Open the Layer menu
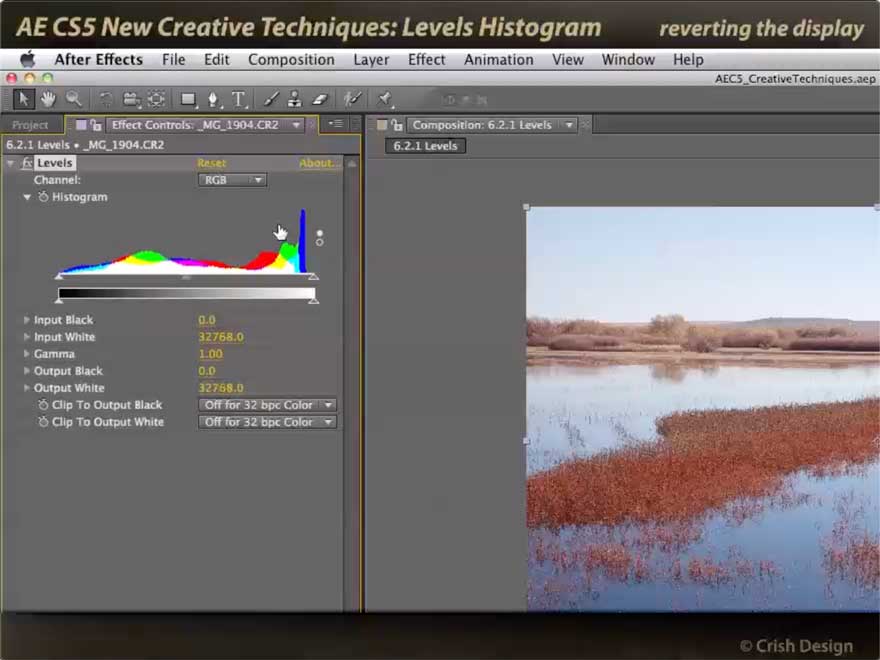 click(371, 59)
